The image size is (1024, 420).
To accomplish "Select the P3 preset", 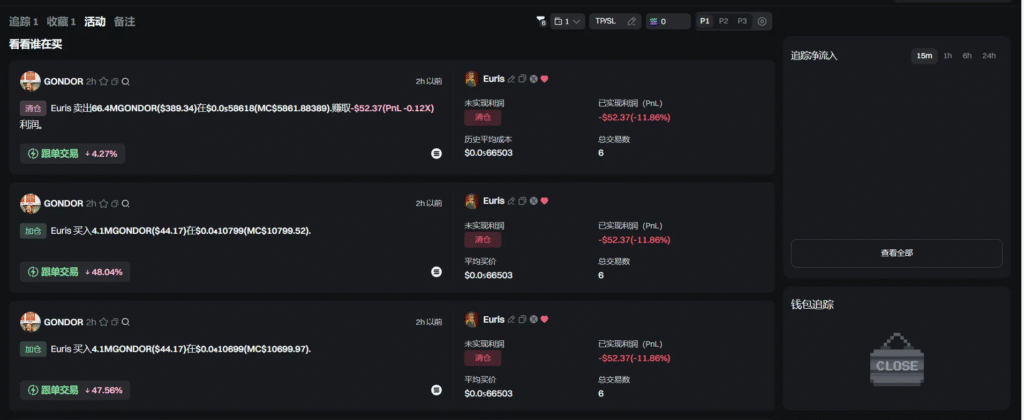I will click(742, 21).
